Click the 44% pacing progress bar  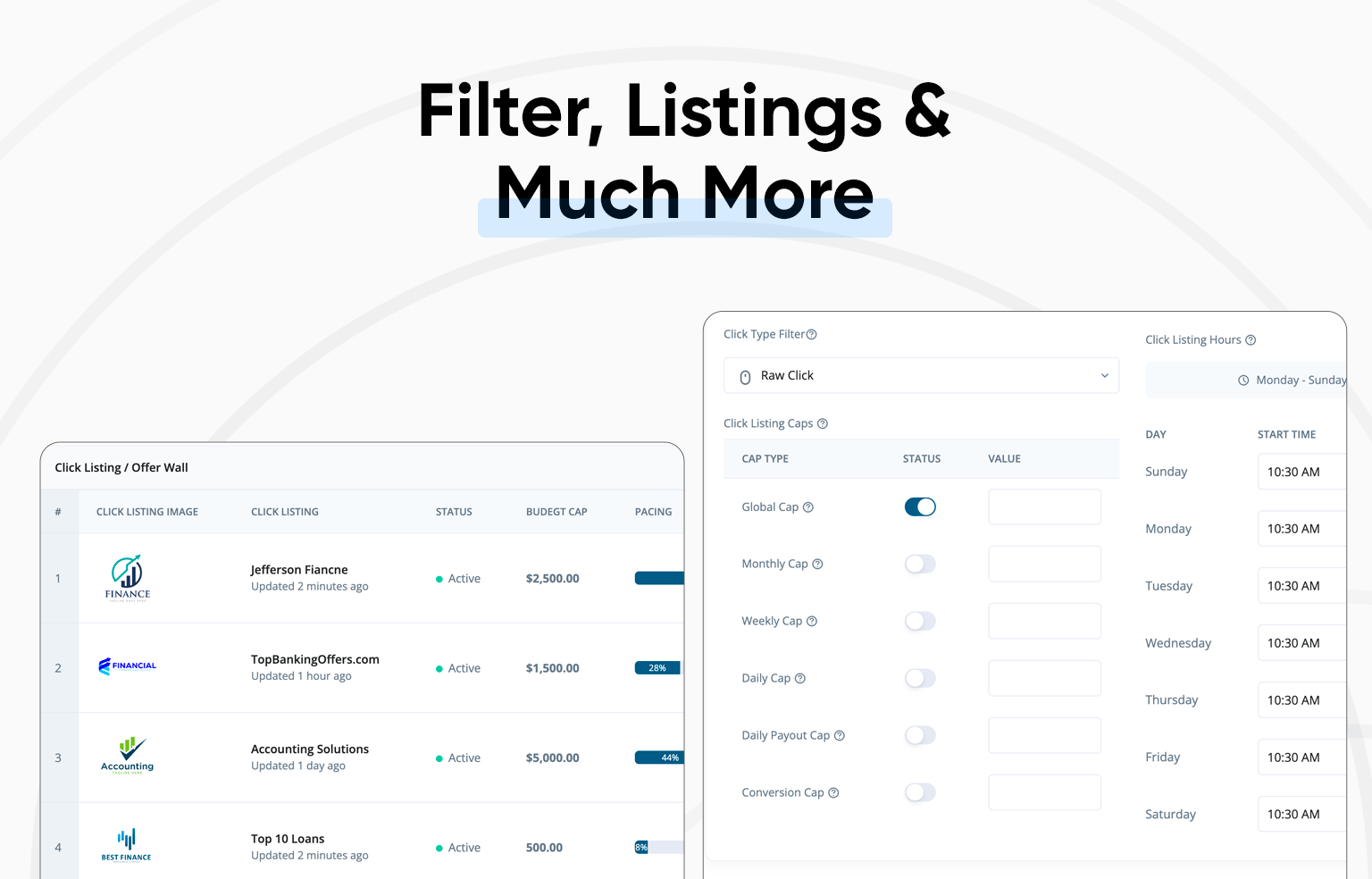point(659,758)
